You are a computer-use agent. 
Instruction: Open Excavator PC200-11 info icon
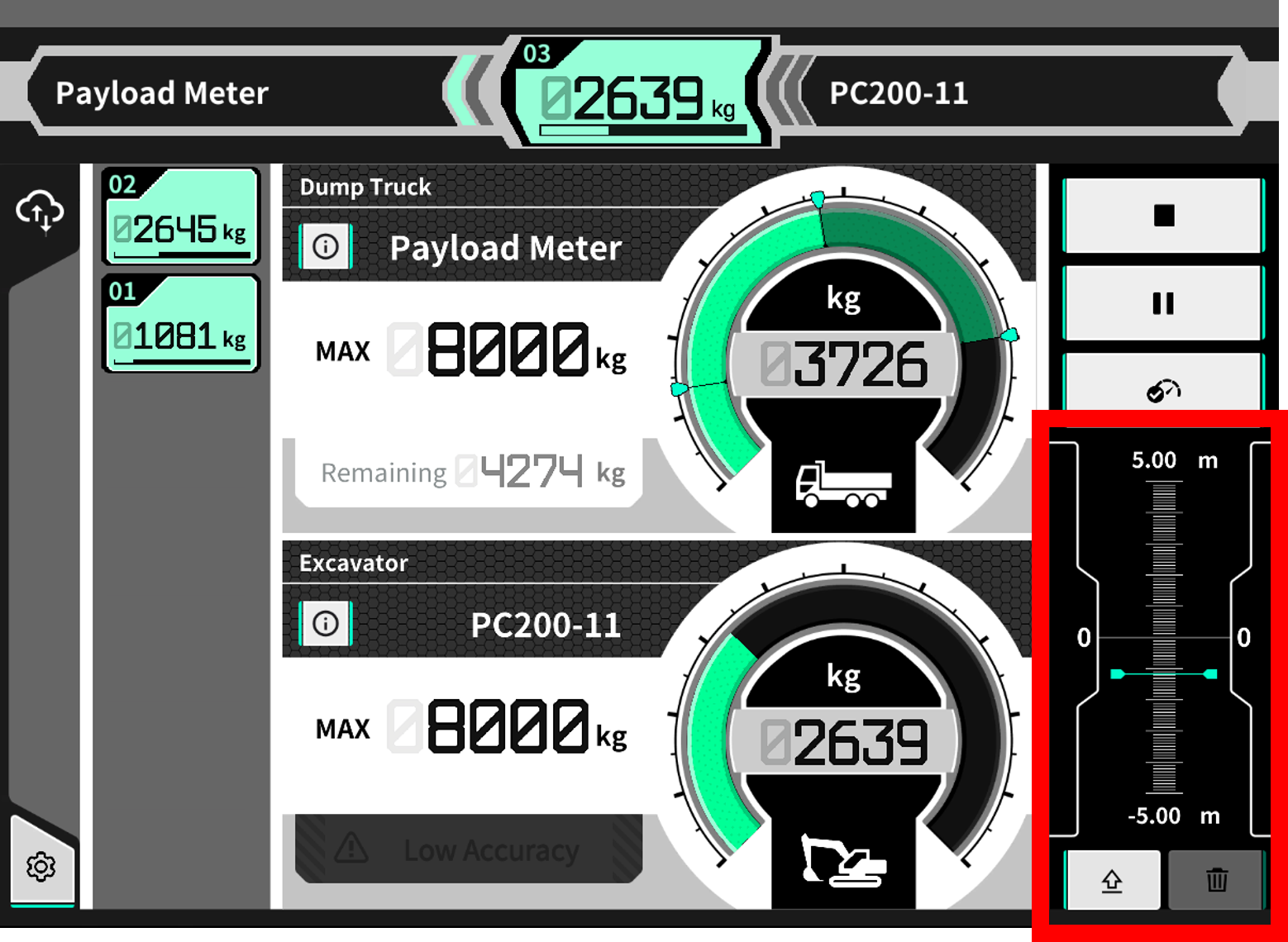326,624
